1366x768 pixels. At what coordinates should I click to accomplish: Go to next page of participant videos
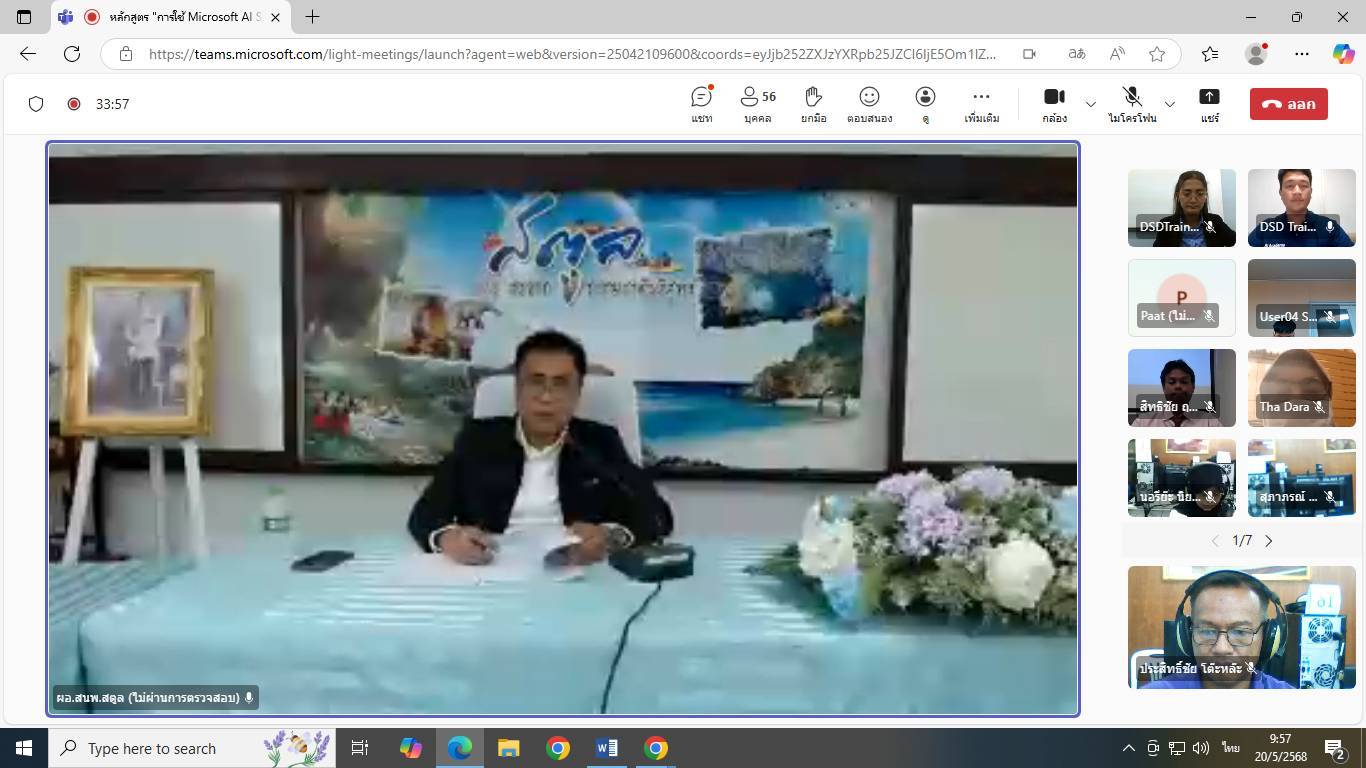[x=1269, y=541]
